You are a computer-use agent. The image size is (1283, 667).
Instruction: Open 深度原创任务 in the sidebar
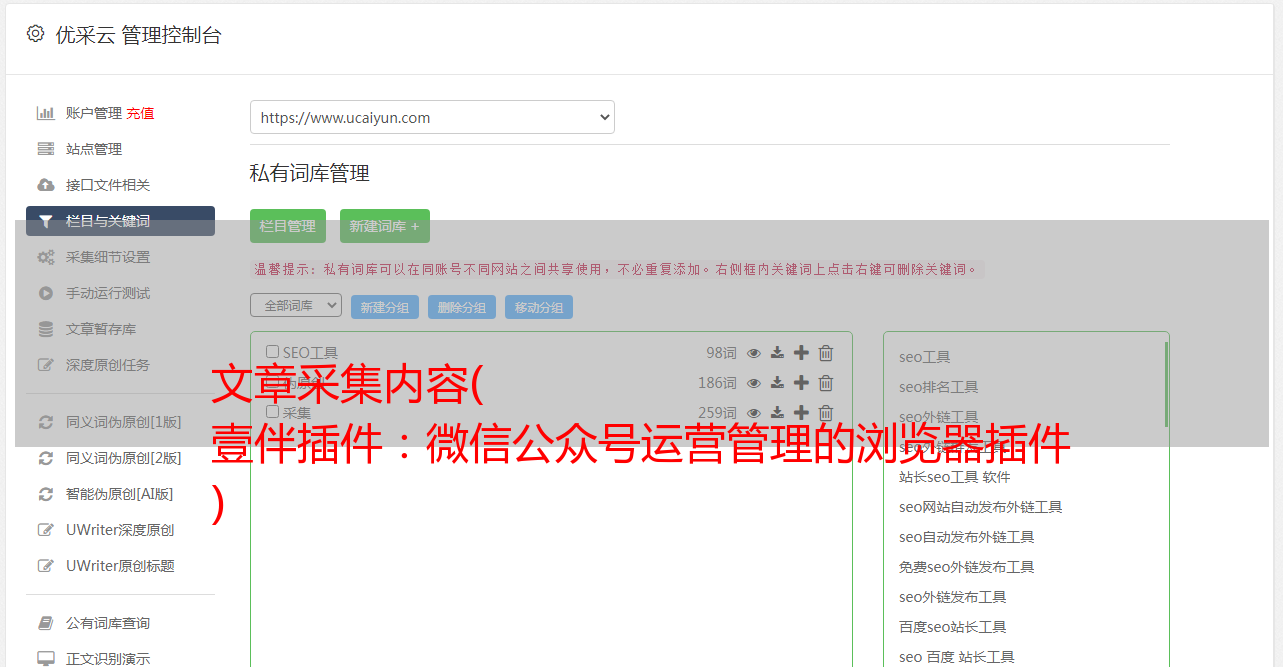108,365
